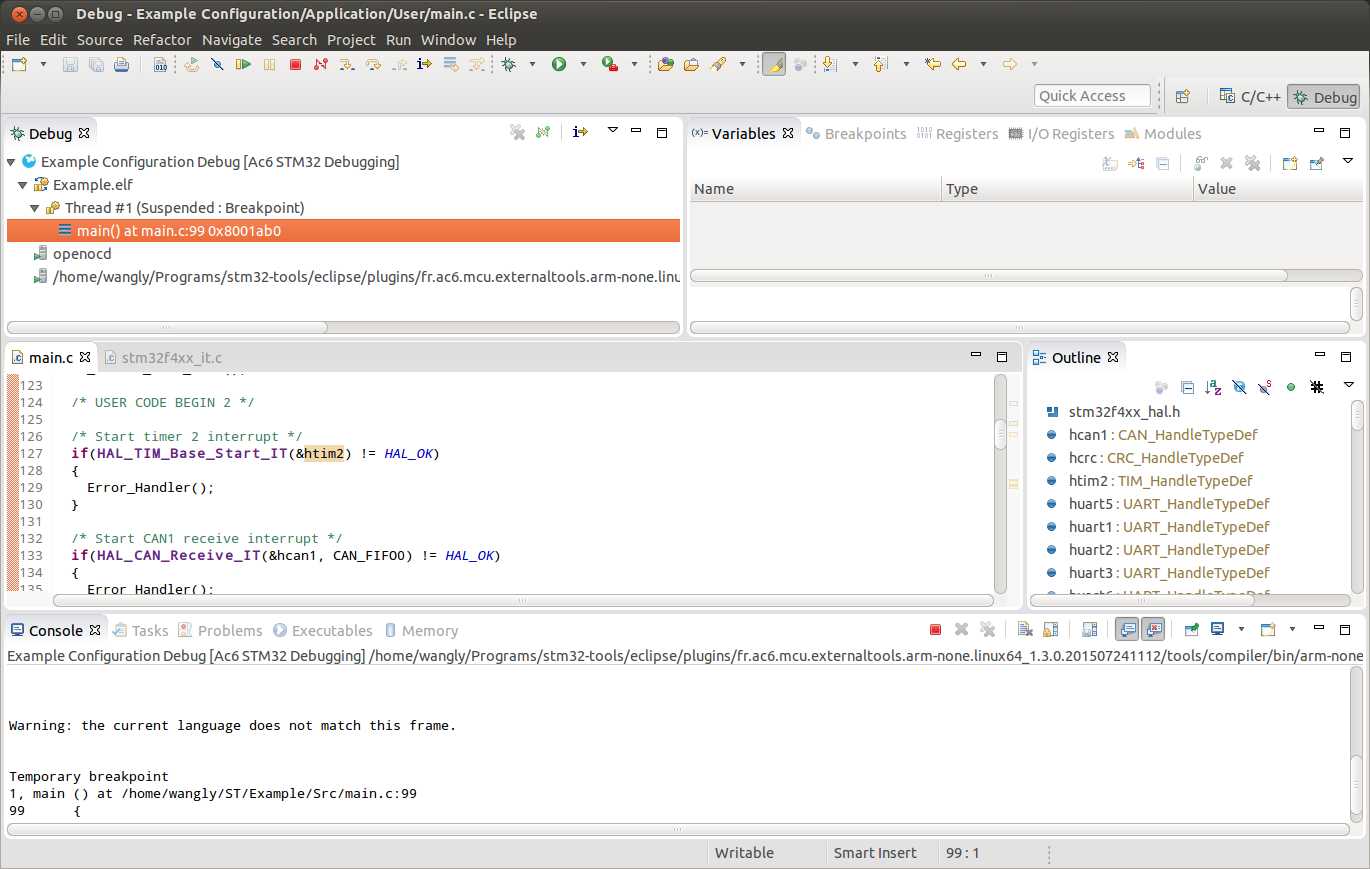Viewport: 1370px width, 869px height.
Task: Open the Debug view menu triangle
Action: [613, 131]
